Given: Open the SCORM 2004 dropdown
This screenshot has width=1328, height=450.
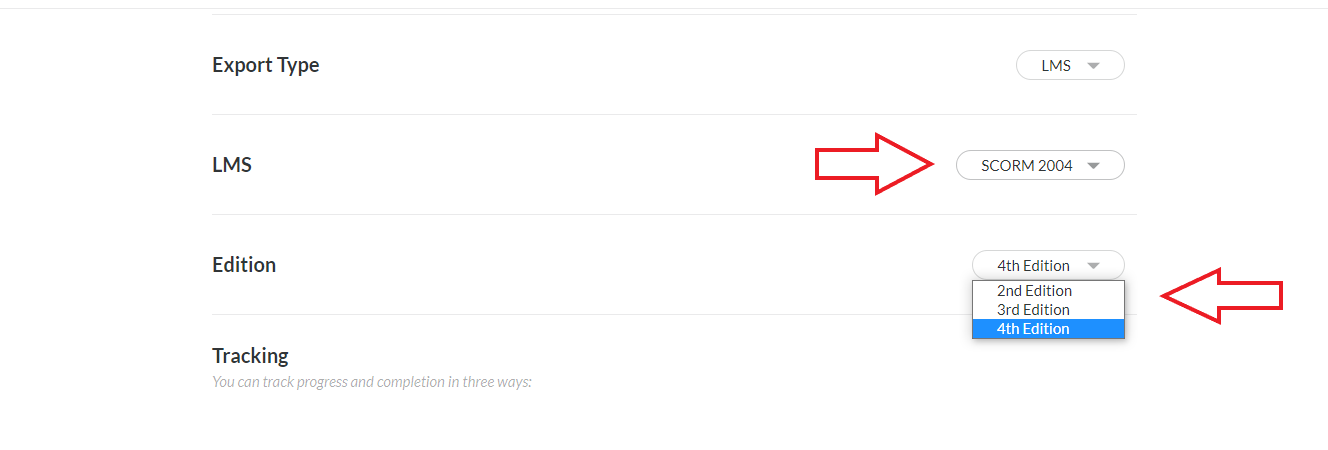Looking at the screenshot, I should click(x=1040, y=165).
